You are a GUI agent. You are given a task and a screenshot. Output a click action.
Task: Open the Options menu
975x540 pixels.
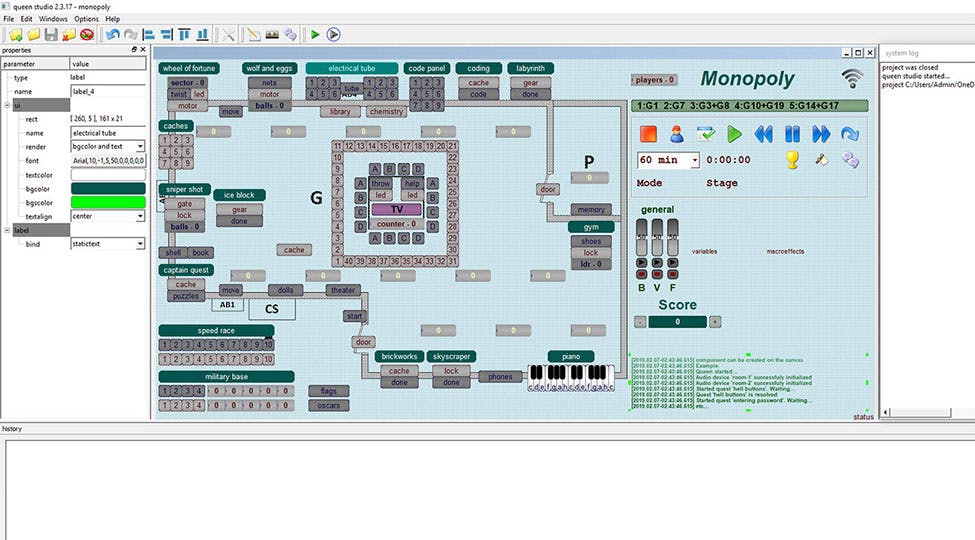coord(86,19)
